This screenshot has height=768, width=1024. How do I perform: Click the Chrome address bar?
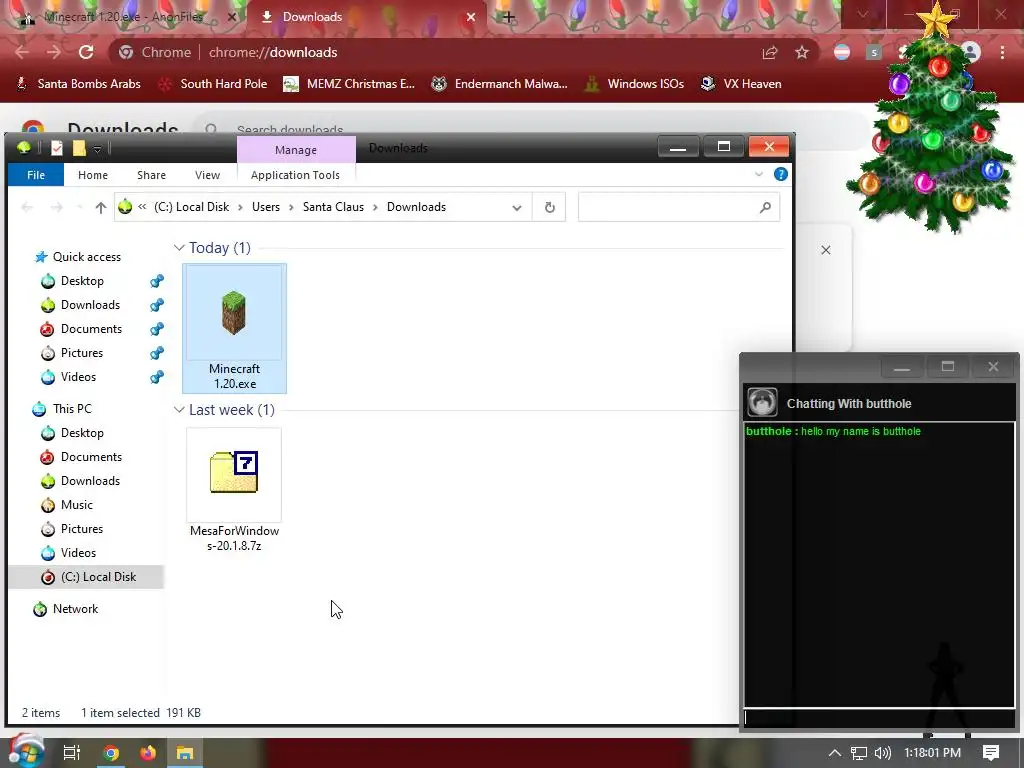pyautogui.click(x=431, y=52)
